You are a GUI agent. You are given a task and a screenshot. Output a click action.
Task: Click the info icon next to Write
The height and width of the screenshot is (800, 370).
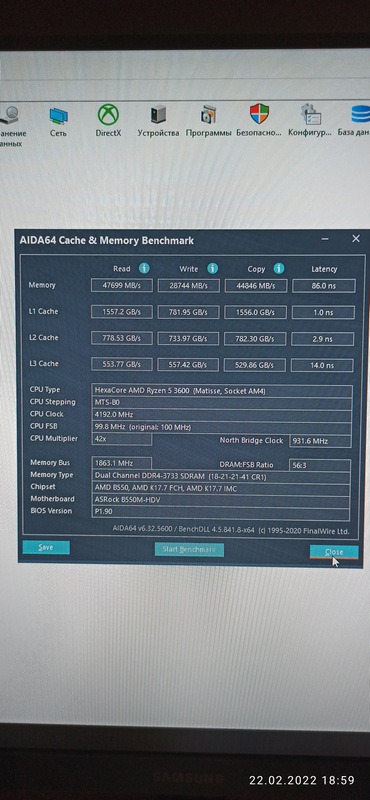click(212, 268)
